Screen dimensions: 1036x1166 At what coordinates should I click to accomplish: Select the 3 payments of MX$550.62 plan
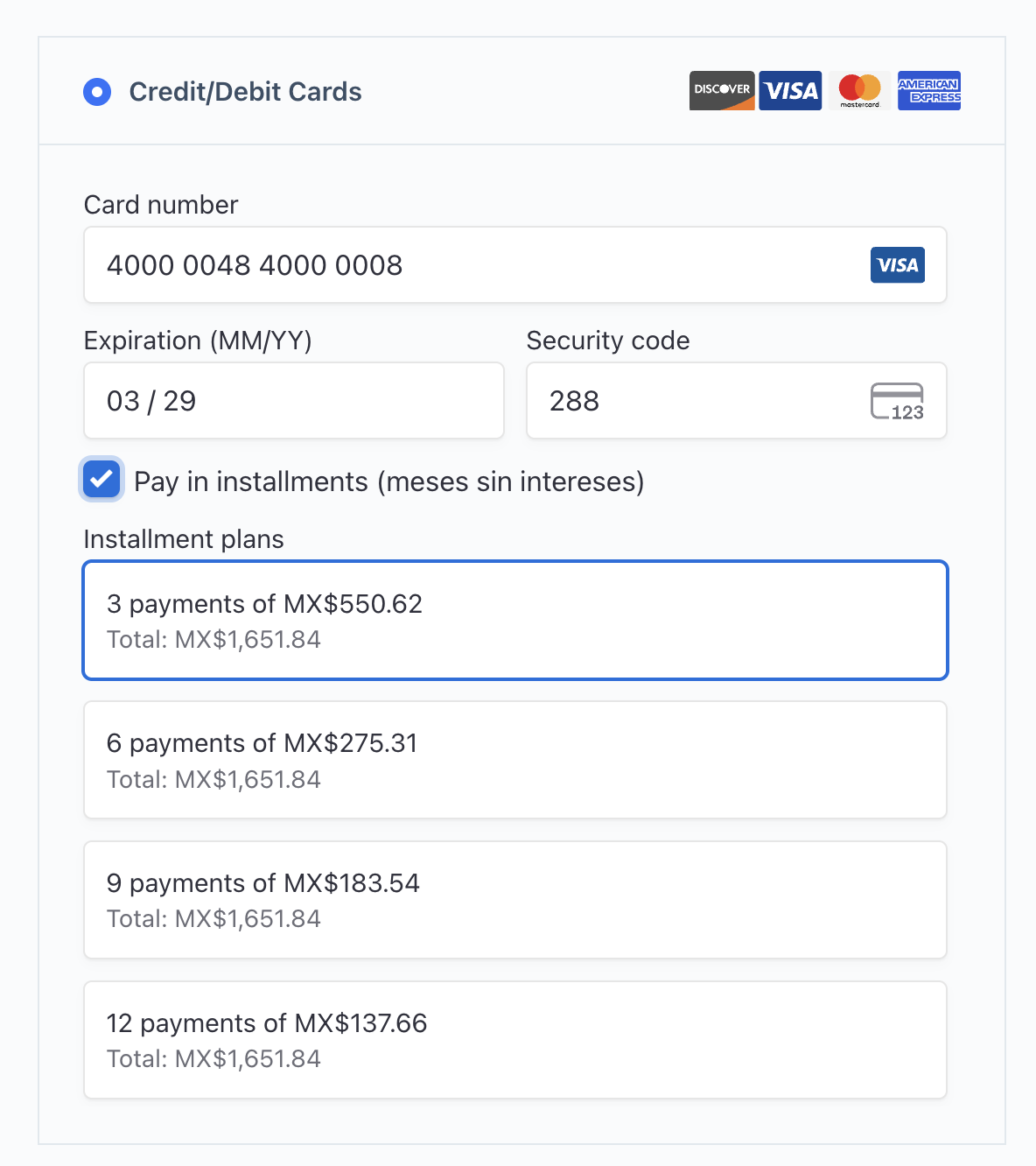pyautogui.click(x=515, y=621)
